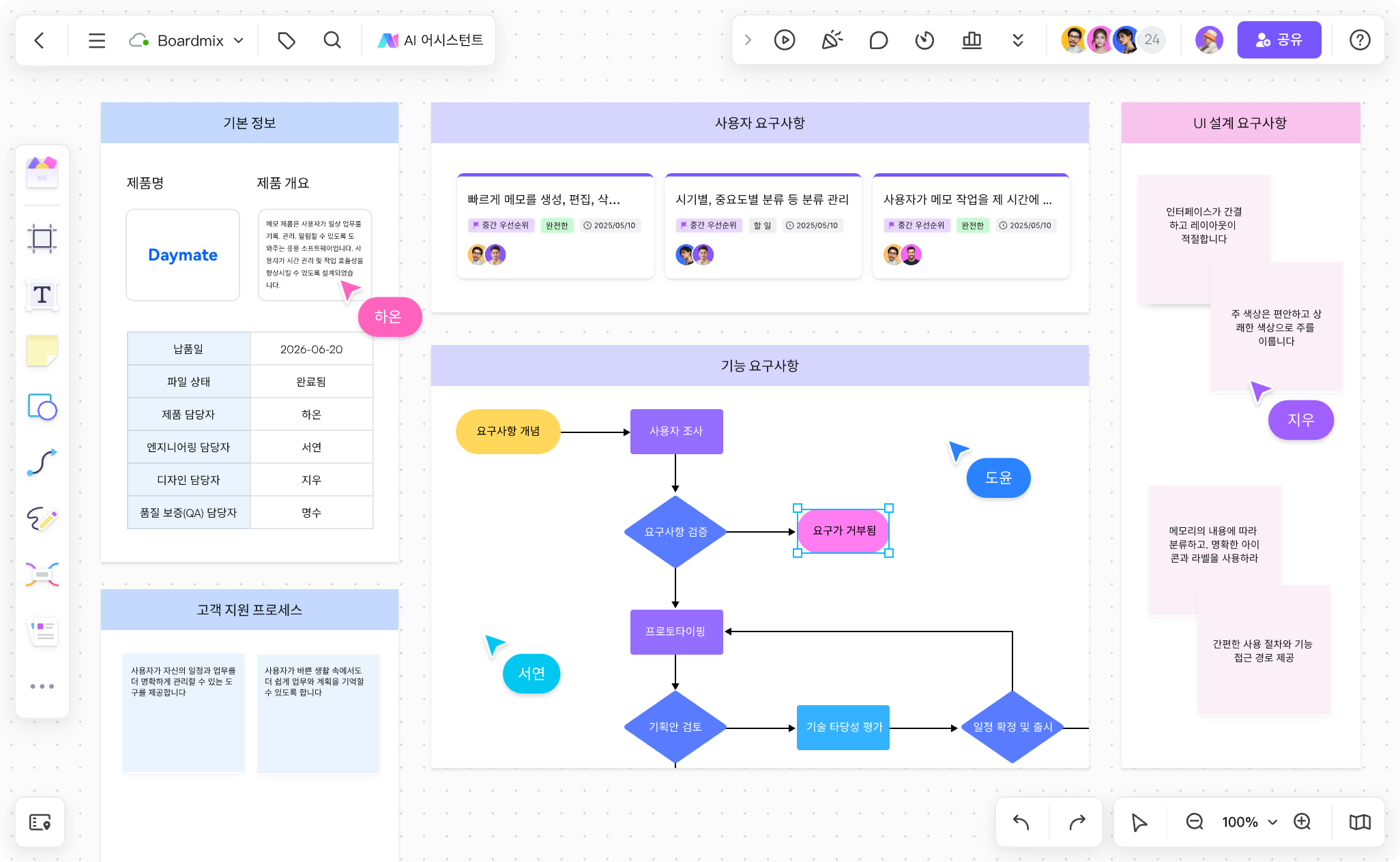Select the 요구사항 개념 yellow node
The height and width of the screenshot is (862, 1400).
coord(508,432)
